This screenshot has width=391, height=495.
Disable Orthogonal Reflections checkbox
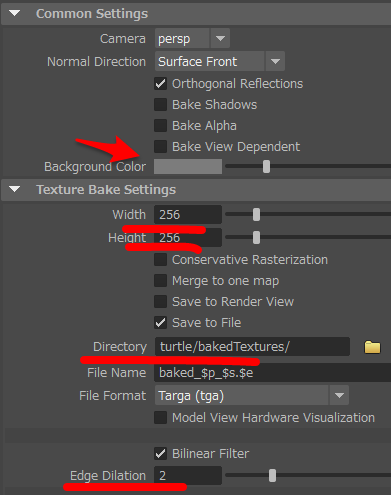click(x=160, y=83)
